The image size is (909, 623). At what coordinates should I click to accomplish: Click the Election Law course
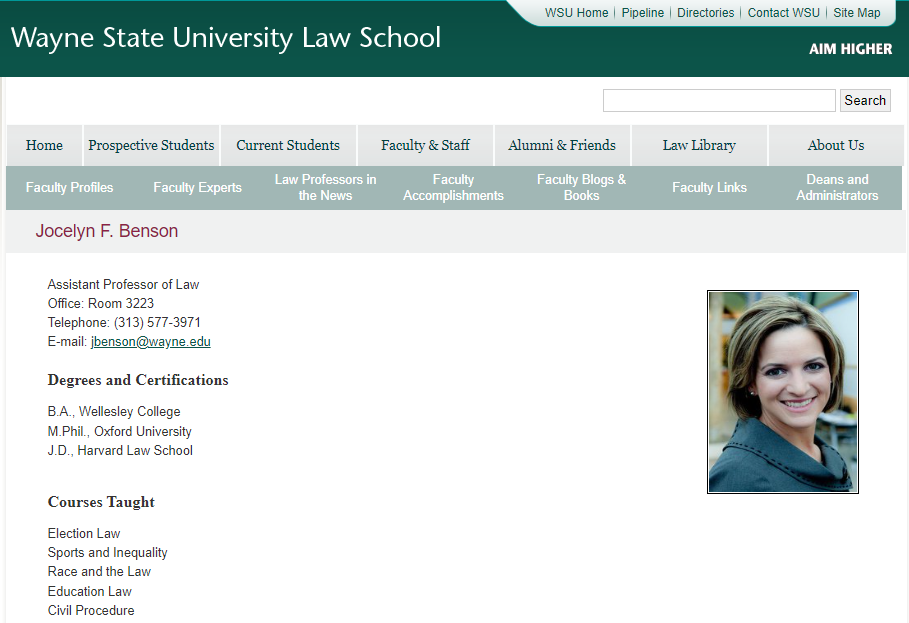[84, 534]
